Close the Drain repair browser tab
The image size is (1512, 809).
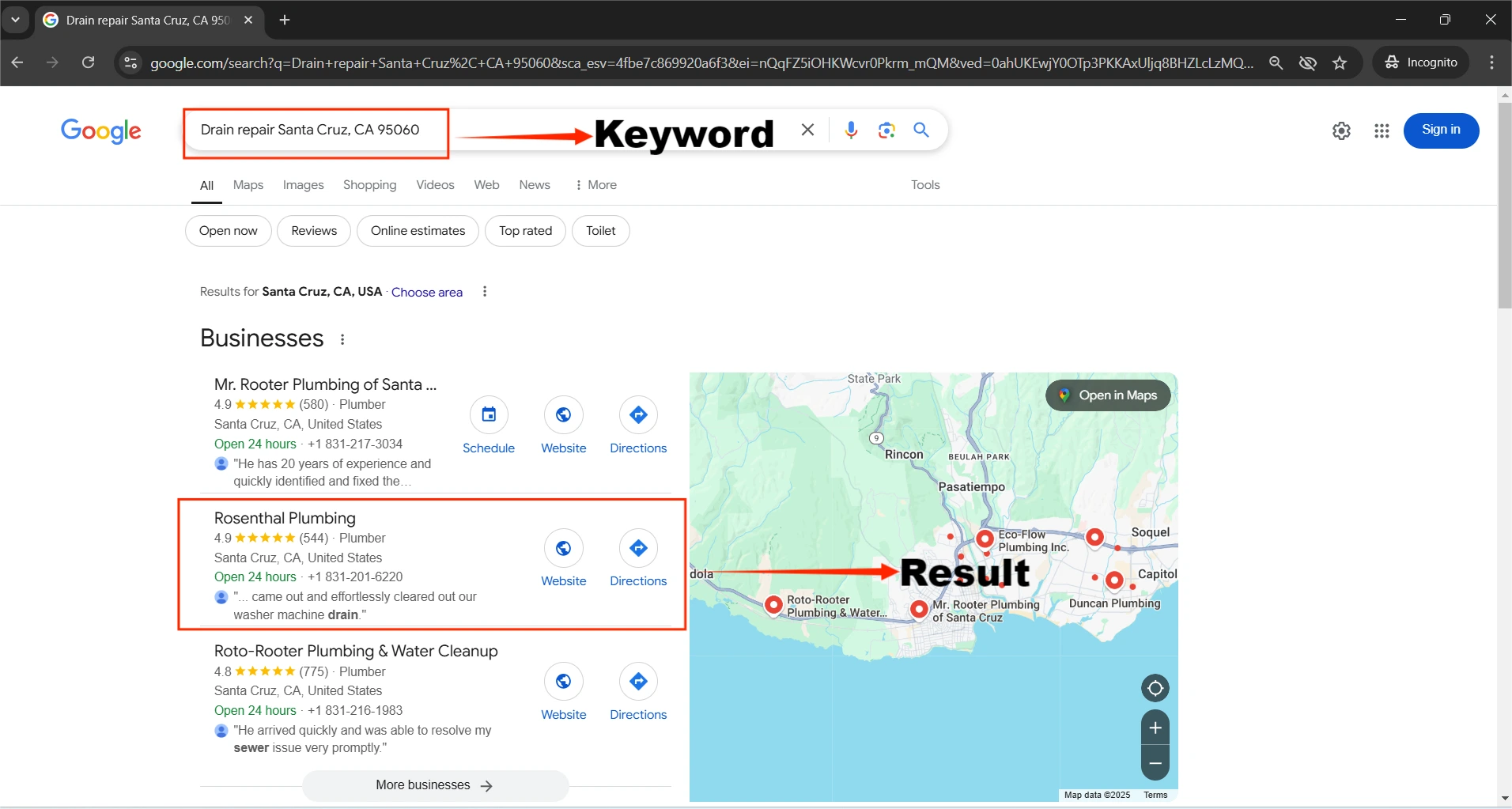coord(248,20)
